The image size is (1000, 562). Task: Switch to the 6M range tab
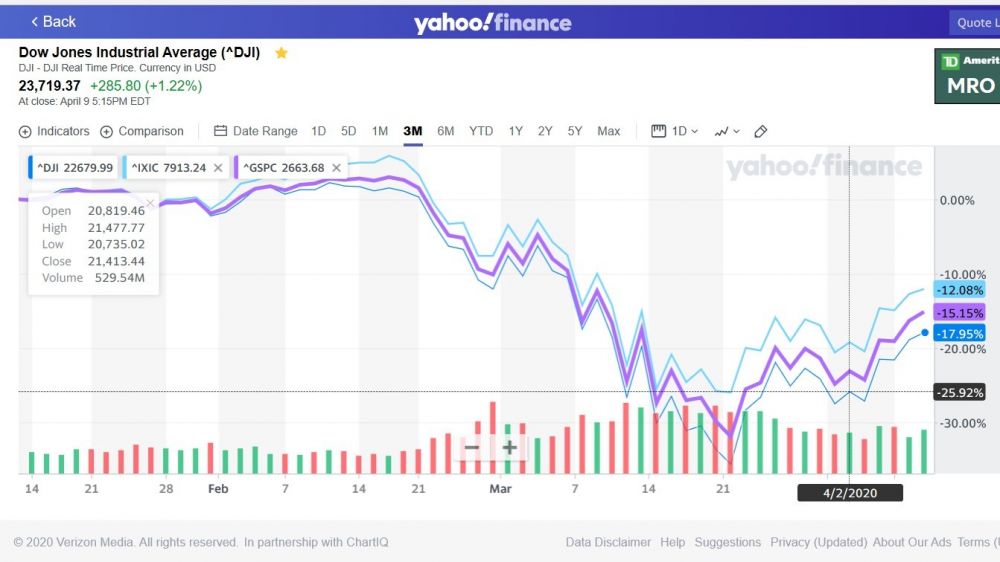point(445,131)
